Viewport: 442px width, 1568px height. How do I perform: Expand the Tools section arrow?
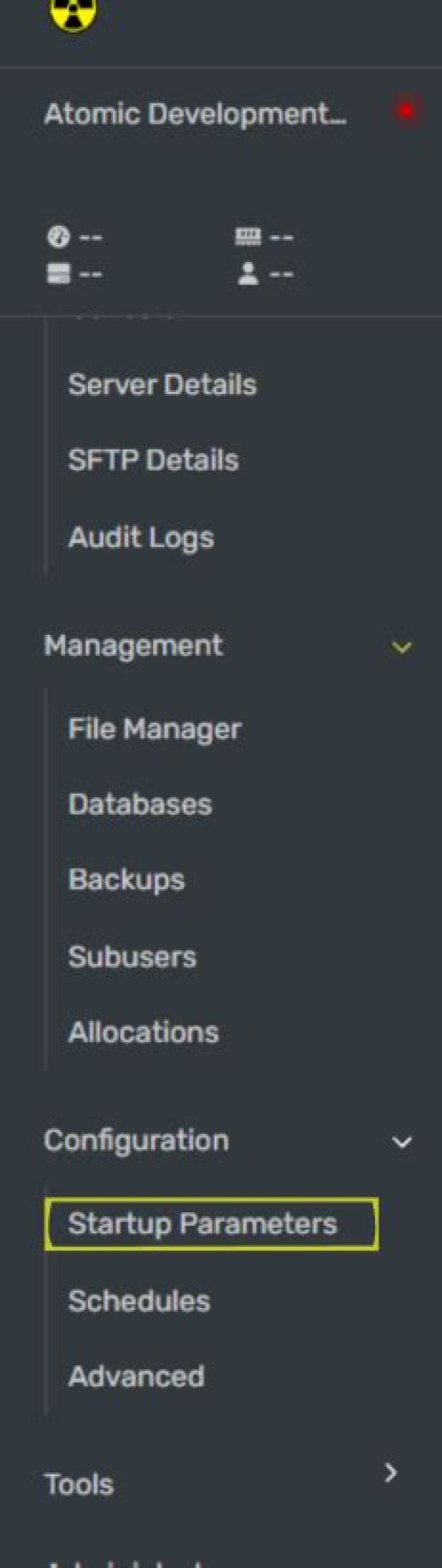pos(390,1473)
